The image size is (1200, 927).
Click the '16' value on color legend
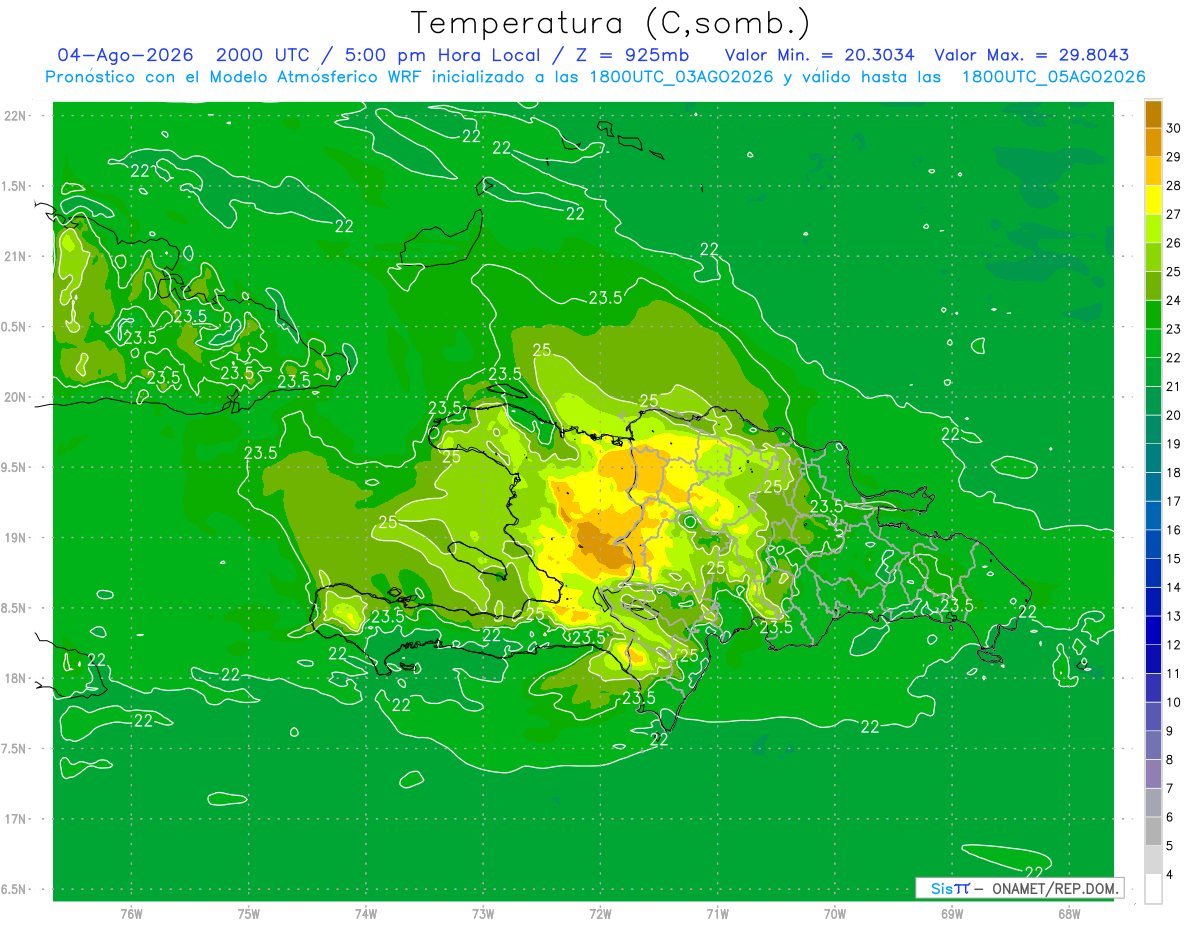(x=1174, y=530)
